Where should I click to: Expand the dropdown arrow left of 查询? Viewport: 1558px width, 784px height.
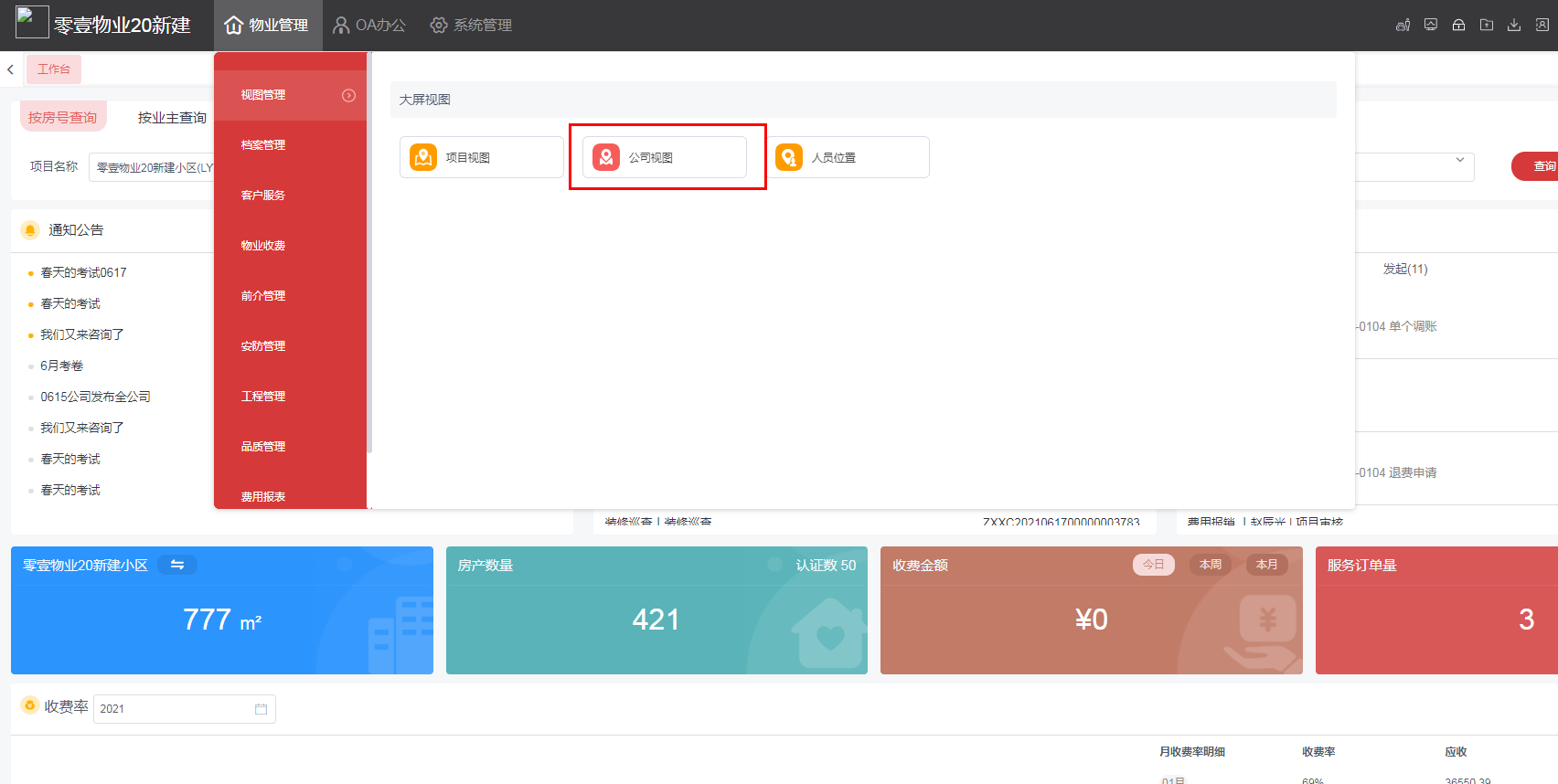pyautogui.click(x=1459, y=160)
